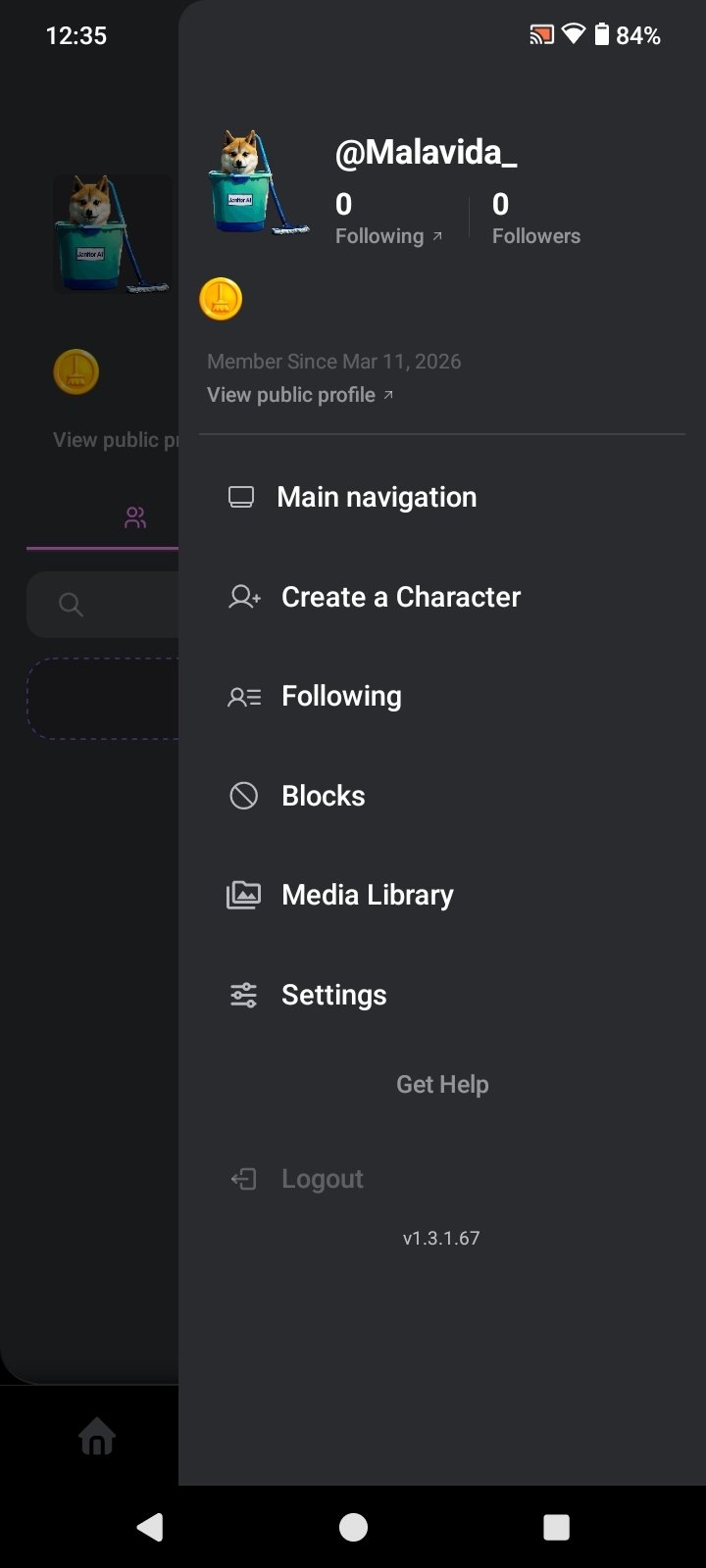
Task: Tap the Media Library images icon
Action: point(244,895)
